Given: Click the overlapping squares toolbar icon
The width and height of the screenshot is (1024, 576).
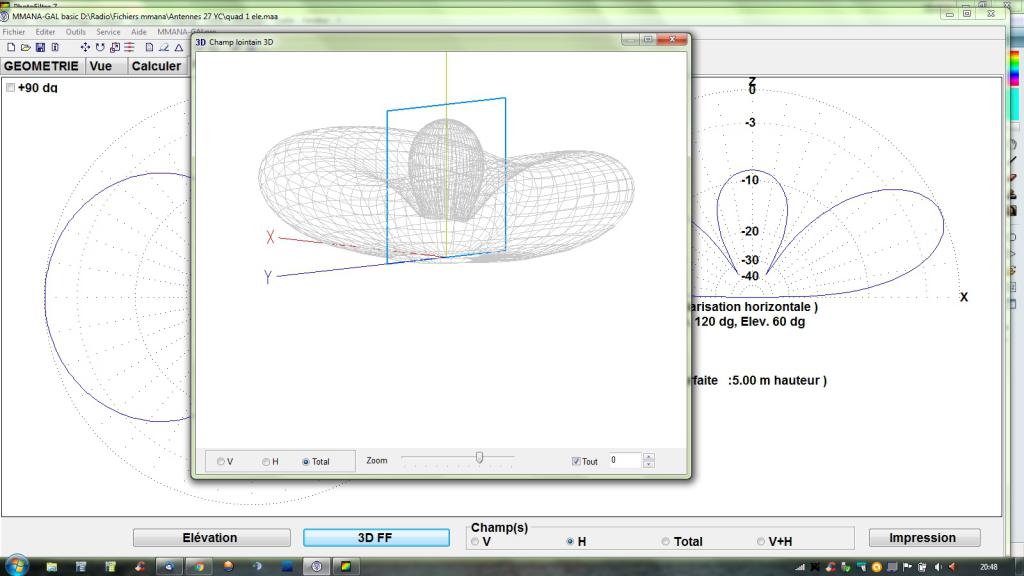Looking at the screenshot, I should click(x=115, y=48).
